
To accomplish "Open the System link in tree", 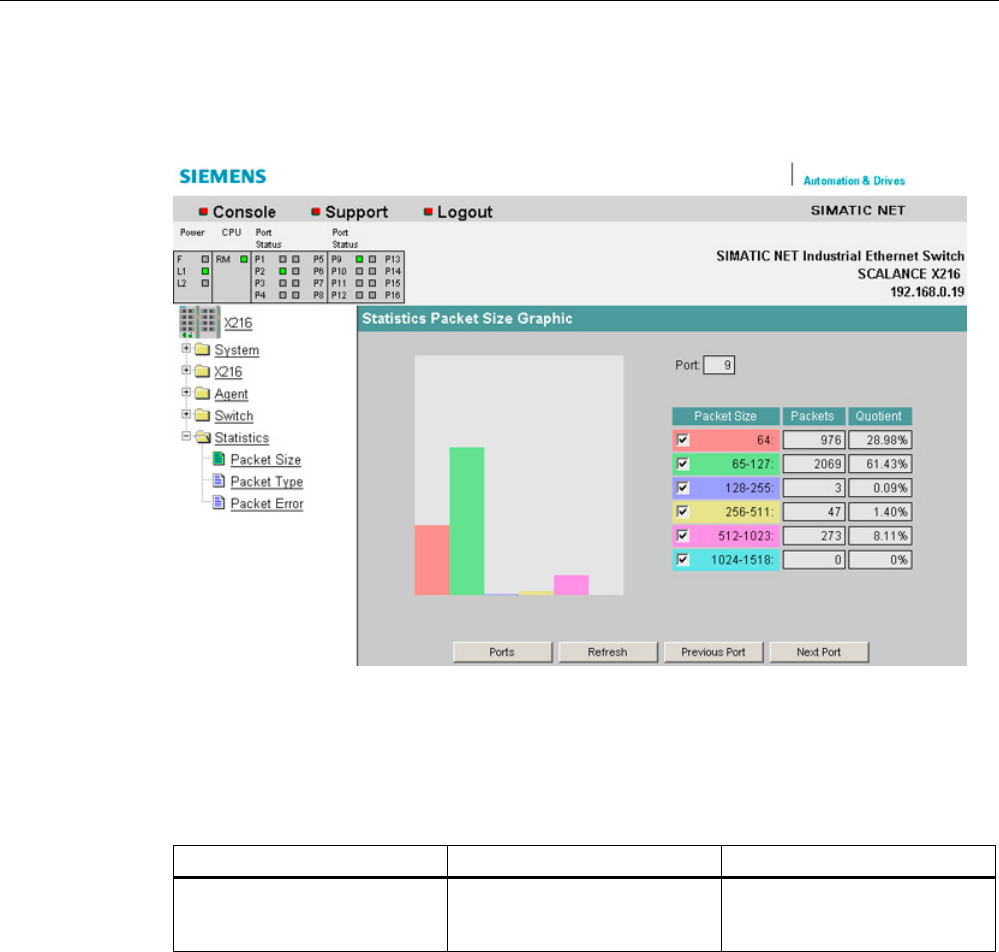I will 236,350.
